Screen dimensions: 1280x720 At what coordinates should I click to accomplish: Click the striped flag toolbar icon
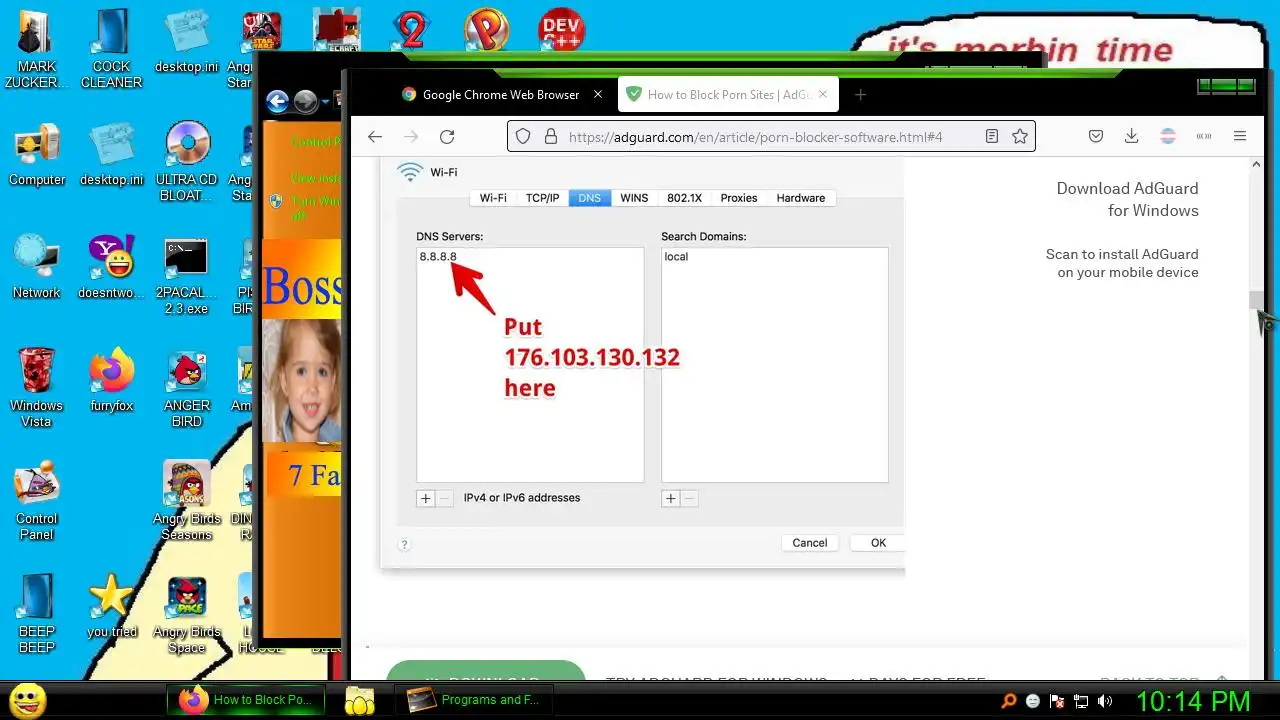tap(1168, 137)
